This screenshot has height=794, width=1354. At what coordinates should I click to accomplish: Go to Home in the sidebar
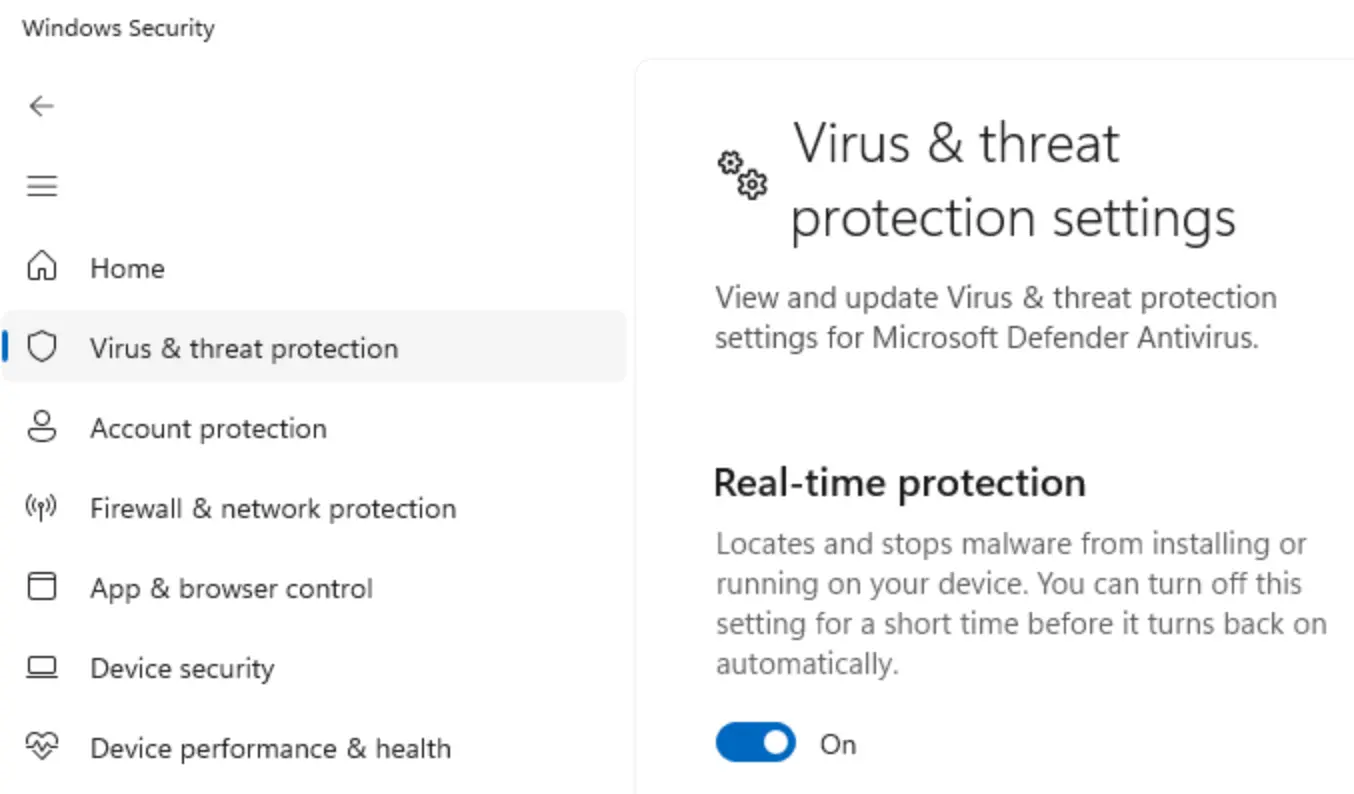pyautogui.click(x=127, y=268)
